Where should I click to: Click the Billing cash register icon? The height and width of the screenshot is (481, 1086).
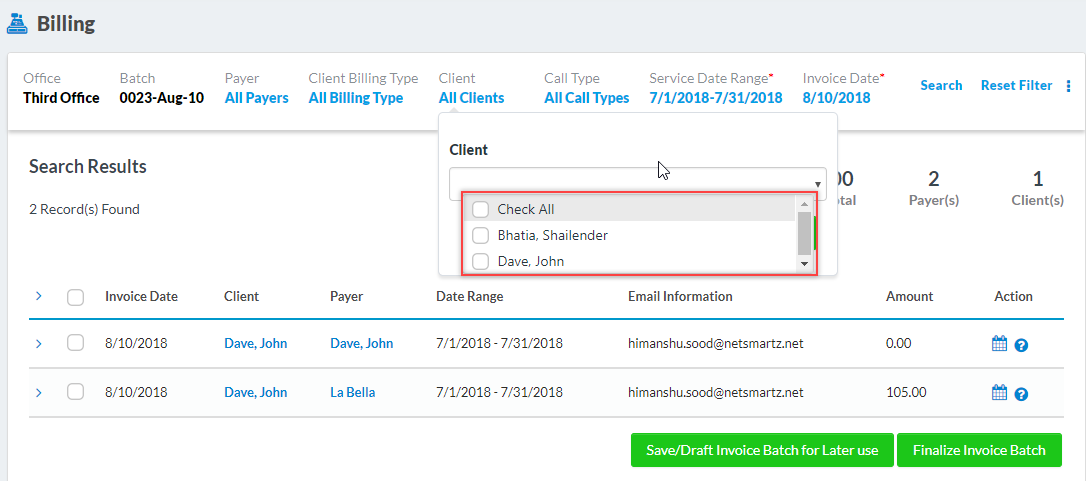point(17,23)
